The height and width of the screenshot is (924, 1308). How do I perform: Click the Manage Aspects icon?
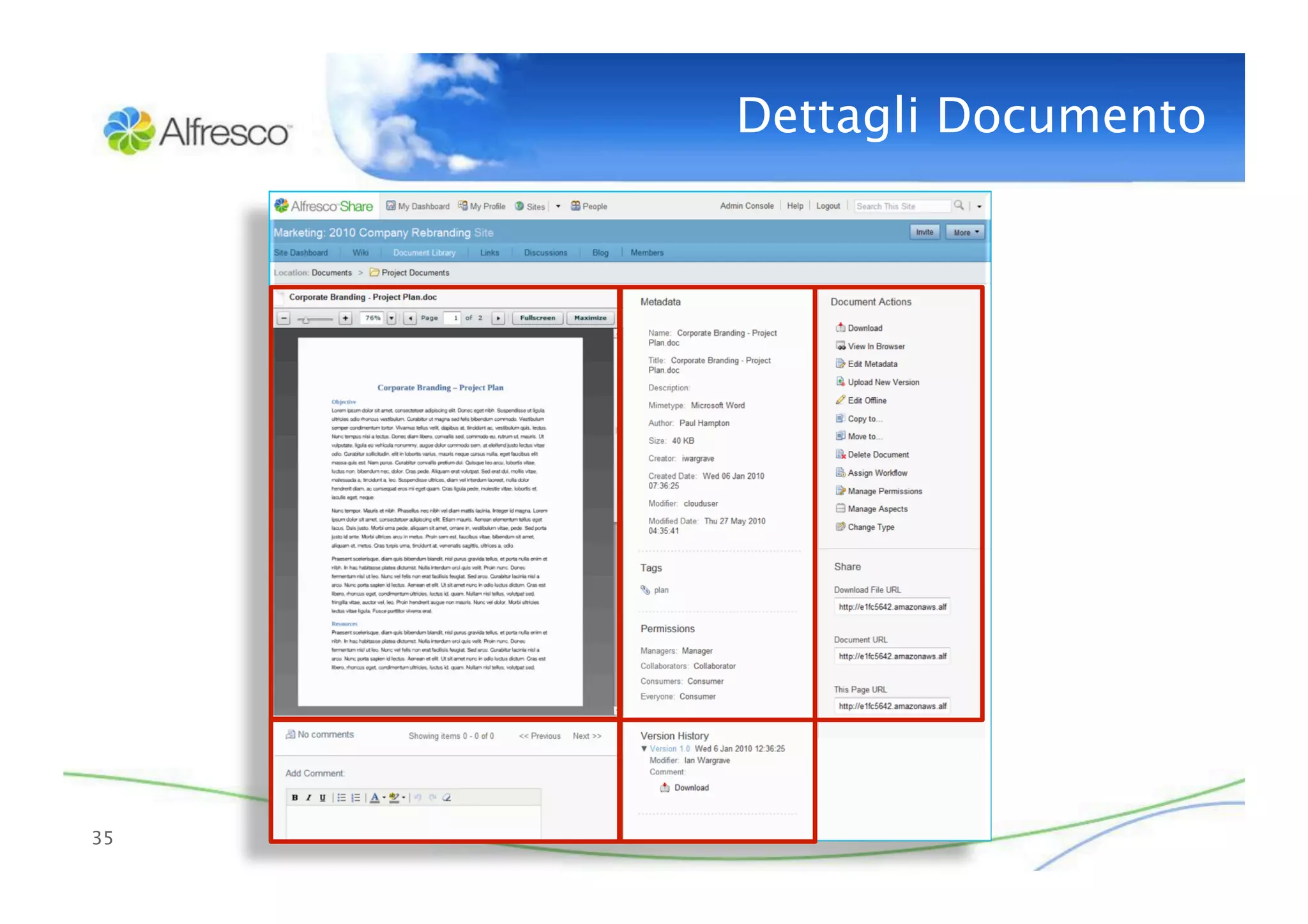pyautogui.click(x=840, y=508)
